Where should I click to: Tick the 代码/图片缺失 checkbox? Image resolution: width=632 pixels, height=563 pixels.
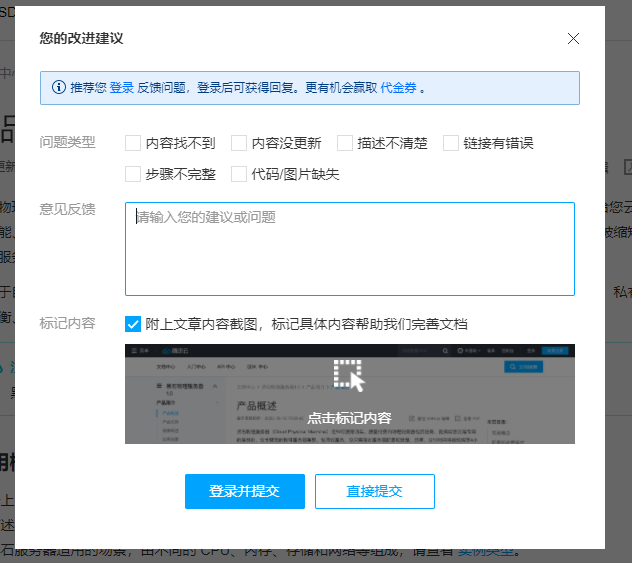[239, 174]
